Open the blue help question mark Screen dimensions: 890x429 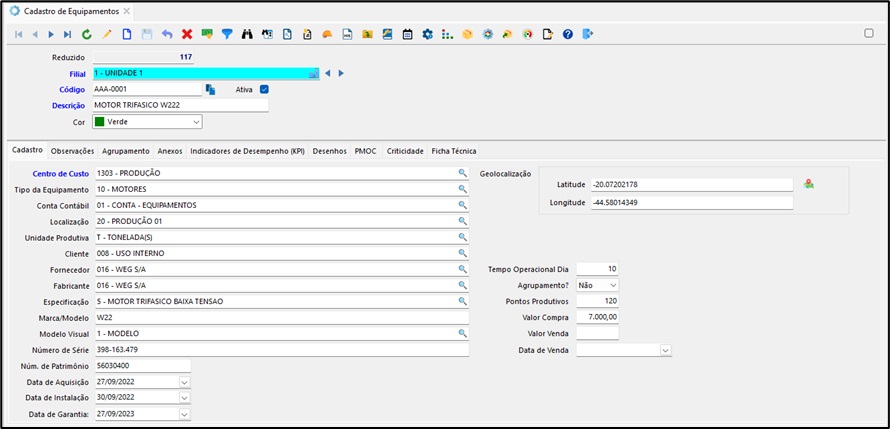pos(568,35)
